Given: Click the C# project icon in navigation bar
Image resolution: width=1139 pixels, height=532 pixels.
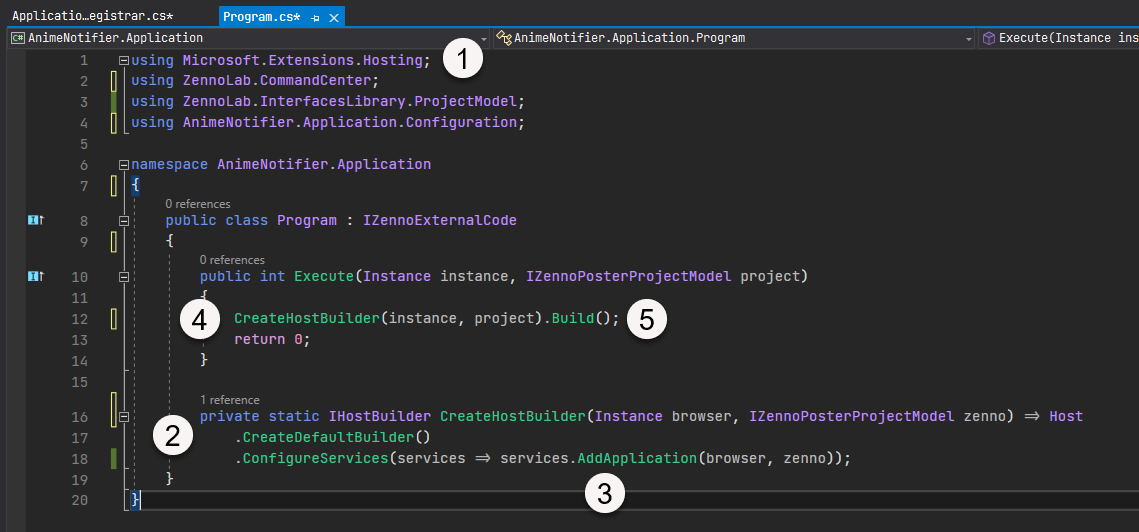Looking at the screenshot, I should (17, 38).
